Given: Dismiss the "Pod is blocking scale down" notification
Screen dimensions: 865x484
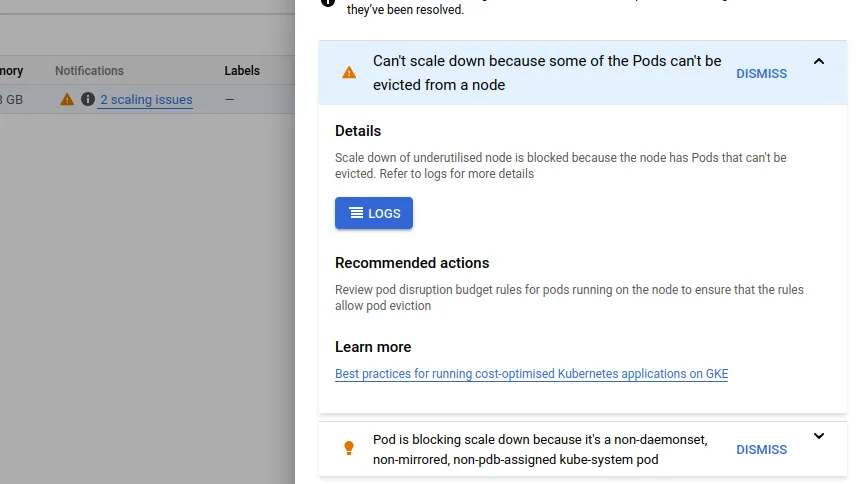Looking at the screenshot, I should [x=761, y=450].
